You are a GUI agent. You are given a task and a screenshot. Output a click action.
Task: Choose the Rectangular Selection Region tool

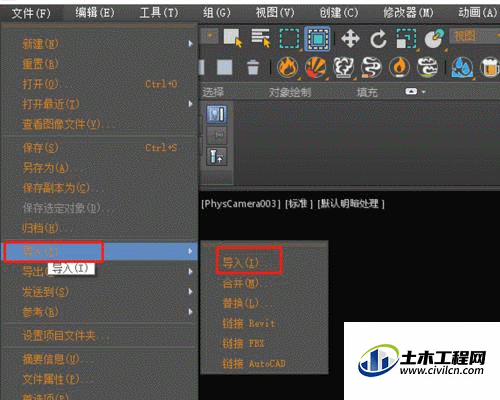pos(289,39)
